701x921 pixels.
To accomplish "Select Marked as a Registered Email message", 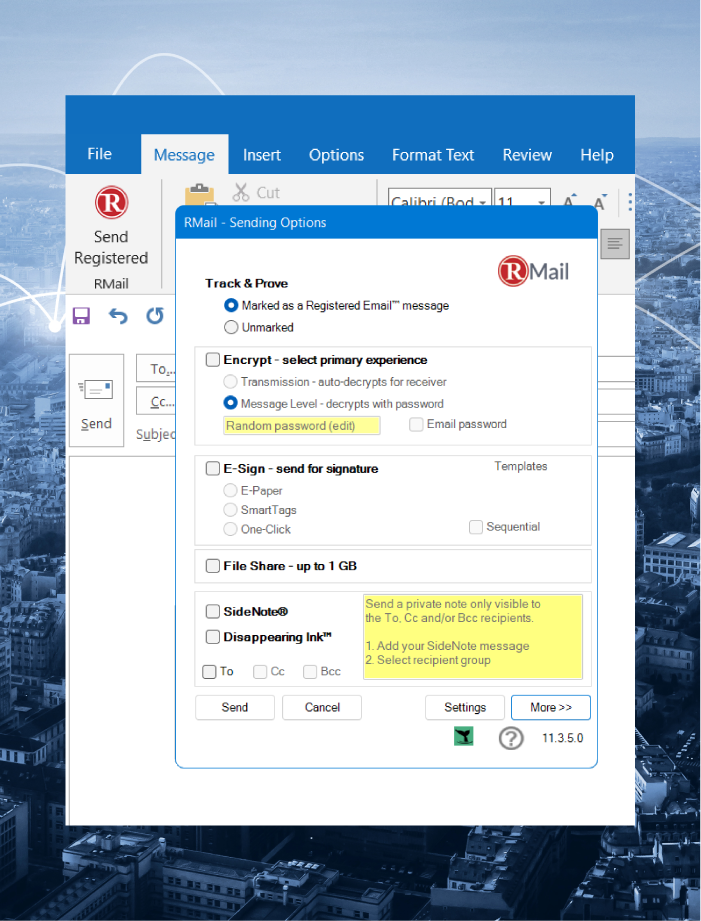I will [x=232, y=305].
